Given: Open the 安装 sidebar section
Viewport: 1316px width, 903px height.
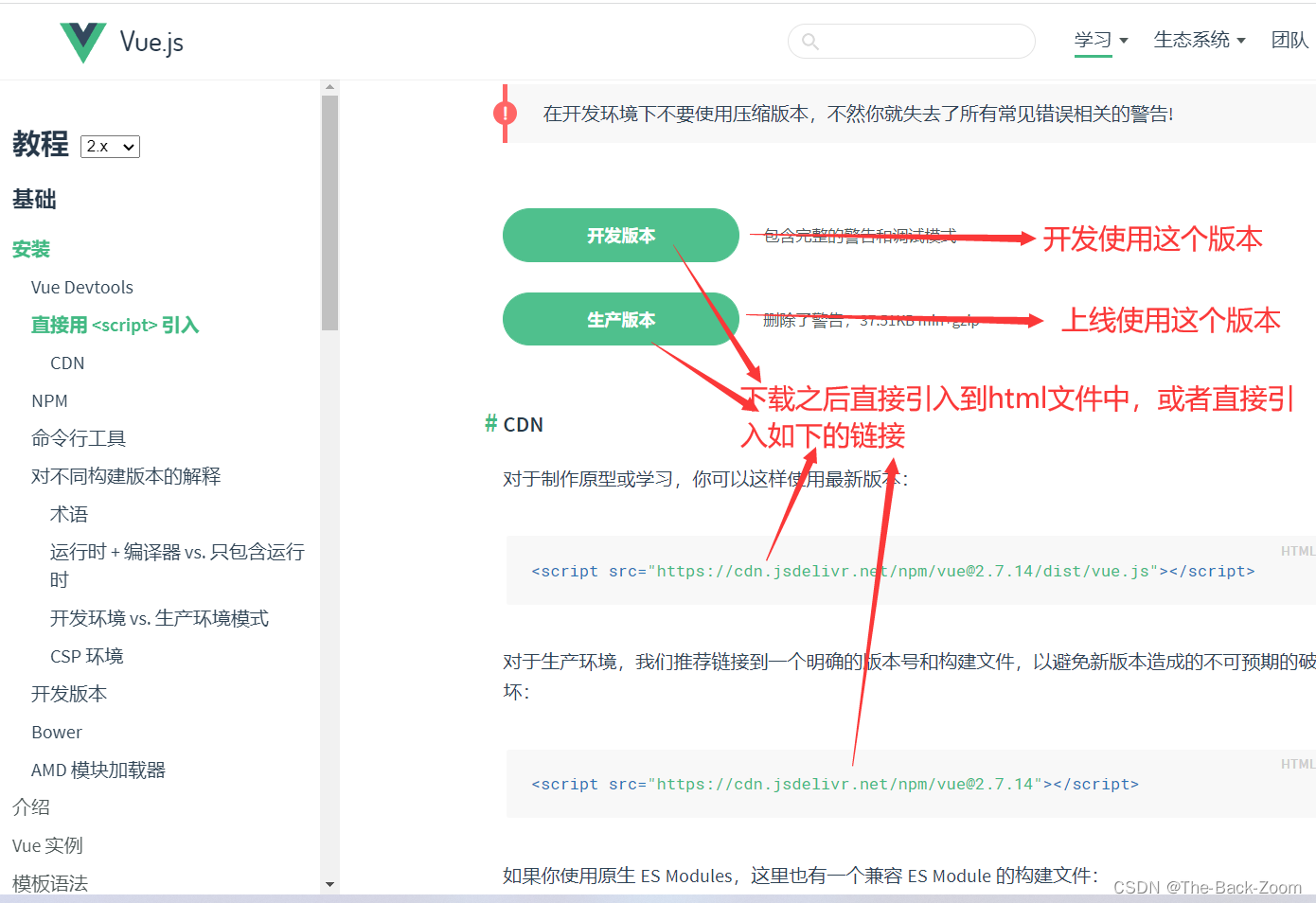Looking at the screenshot, I should click(31, 249).
